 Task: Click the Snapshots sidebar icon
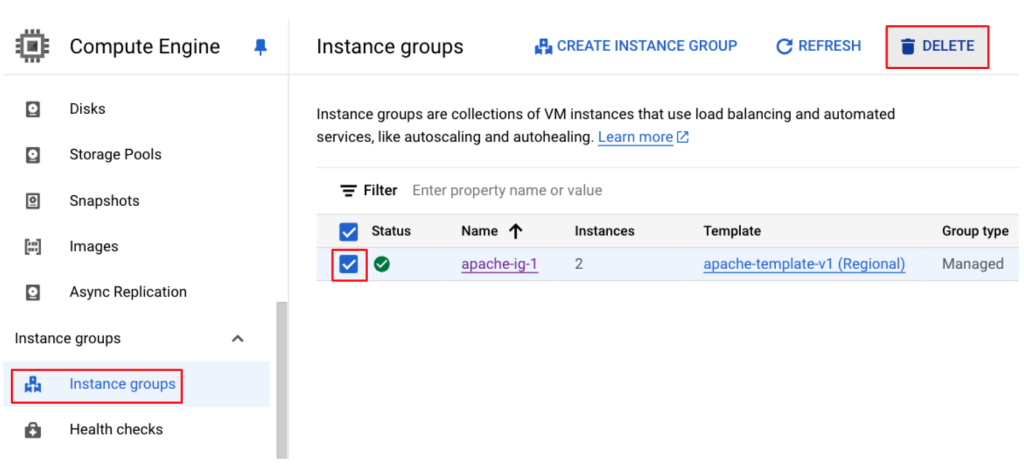tap(33, 201)
